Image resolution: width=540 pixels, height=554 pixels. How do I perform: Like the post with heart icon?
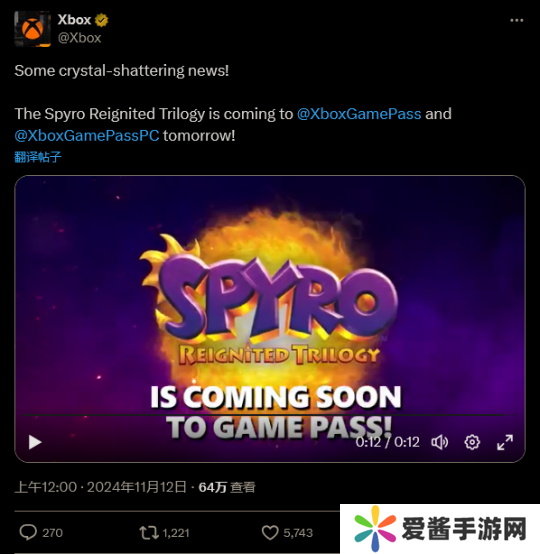coord(270,532)
